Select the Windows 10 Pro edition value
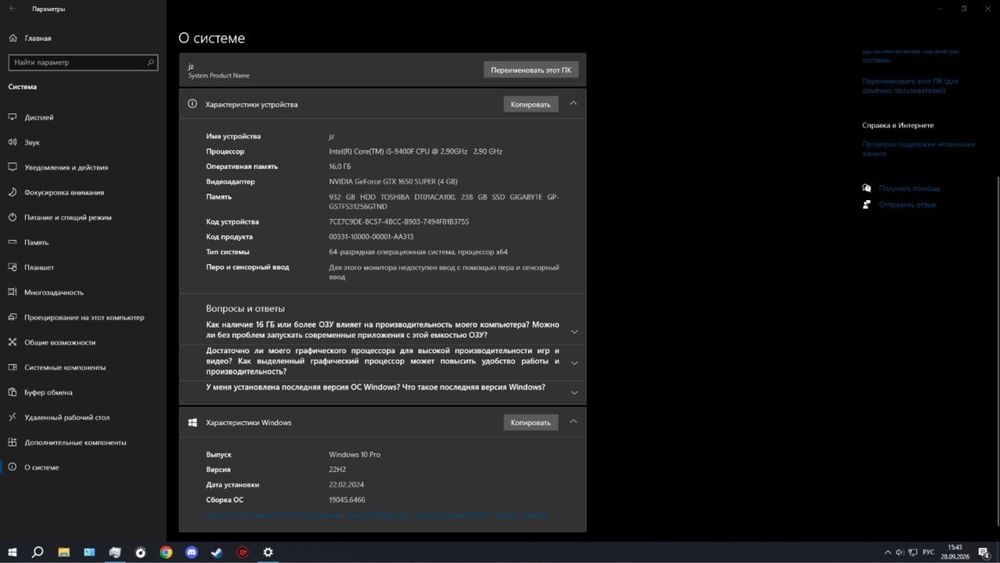This screenshot has width=1000, height=563. click(x=355, y=455)
